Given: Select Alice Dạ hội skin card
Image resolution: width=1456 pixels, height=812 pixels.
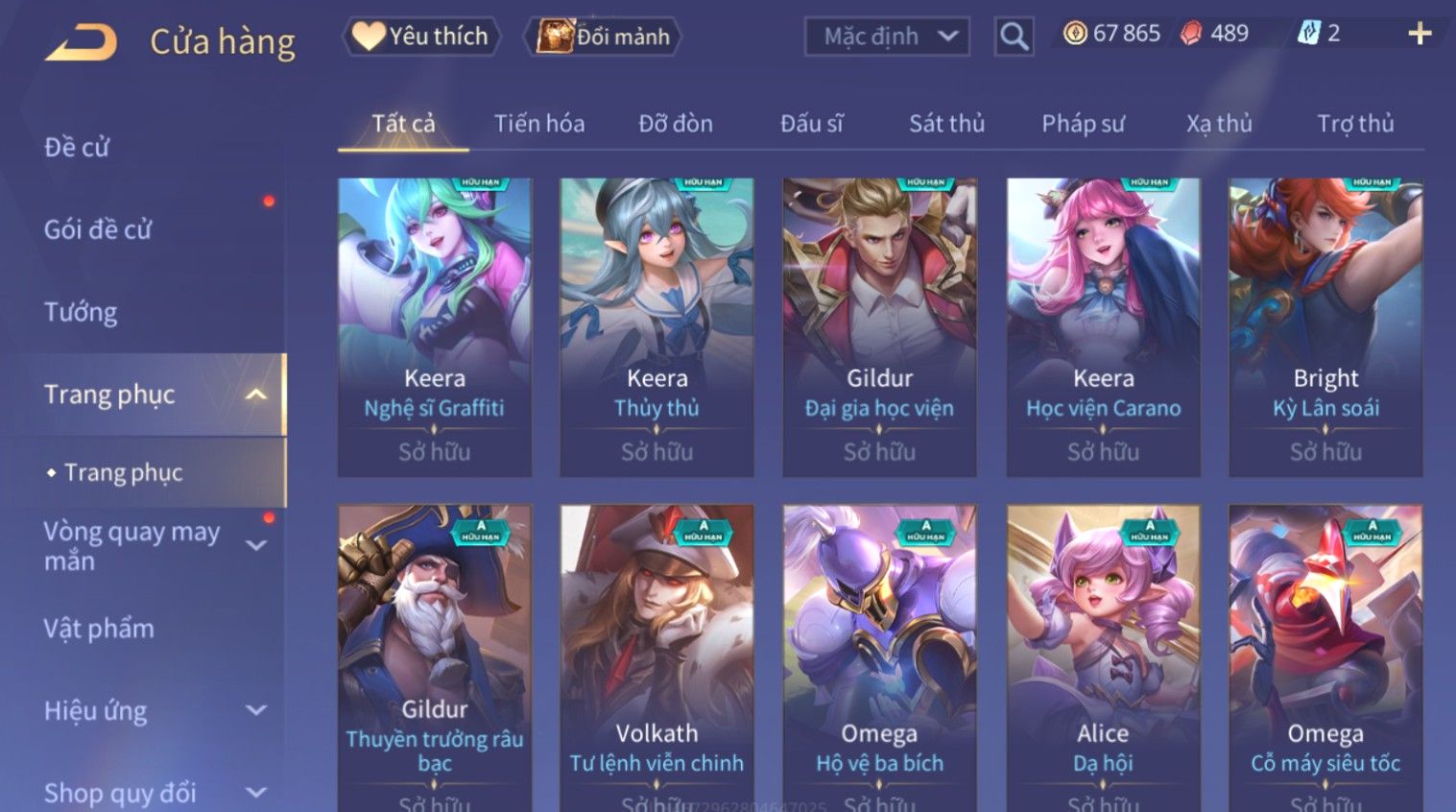Looking at the screenshot, I should point(1103,658).
